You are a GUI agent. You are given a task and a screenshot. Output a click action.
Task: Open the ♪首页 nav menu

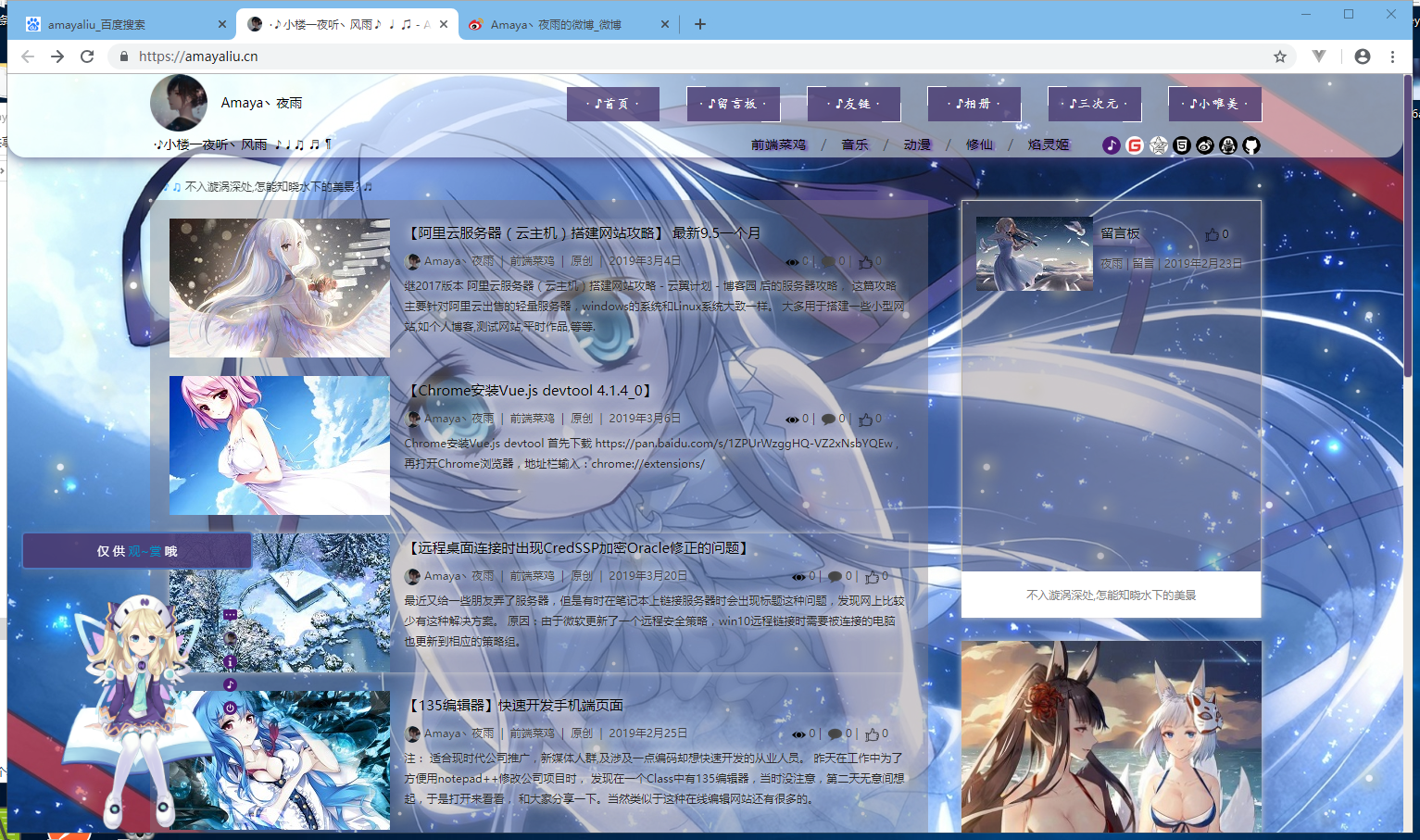click(613, 104)
